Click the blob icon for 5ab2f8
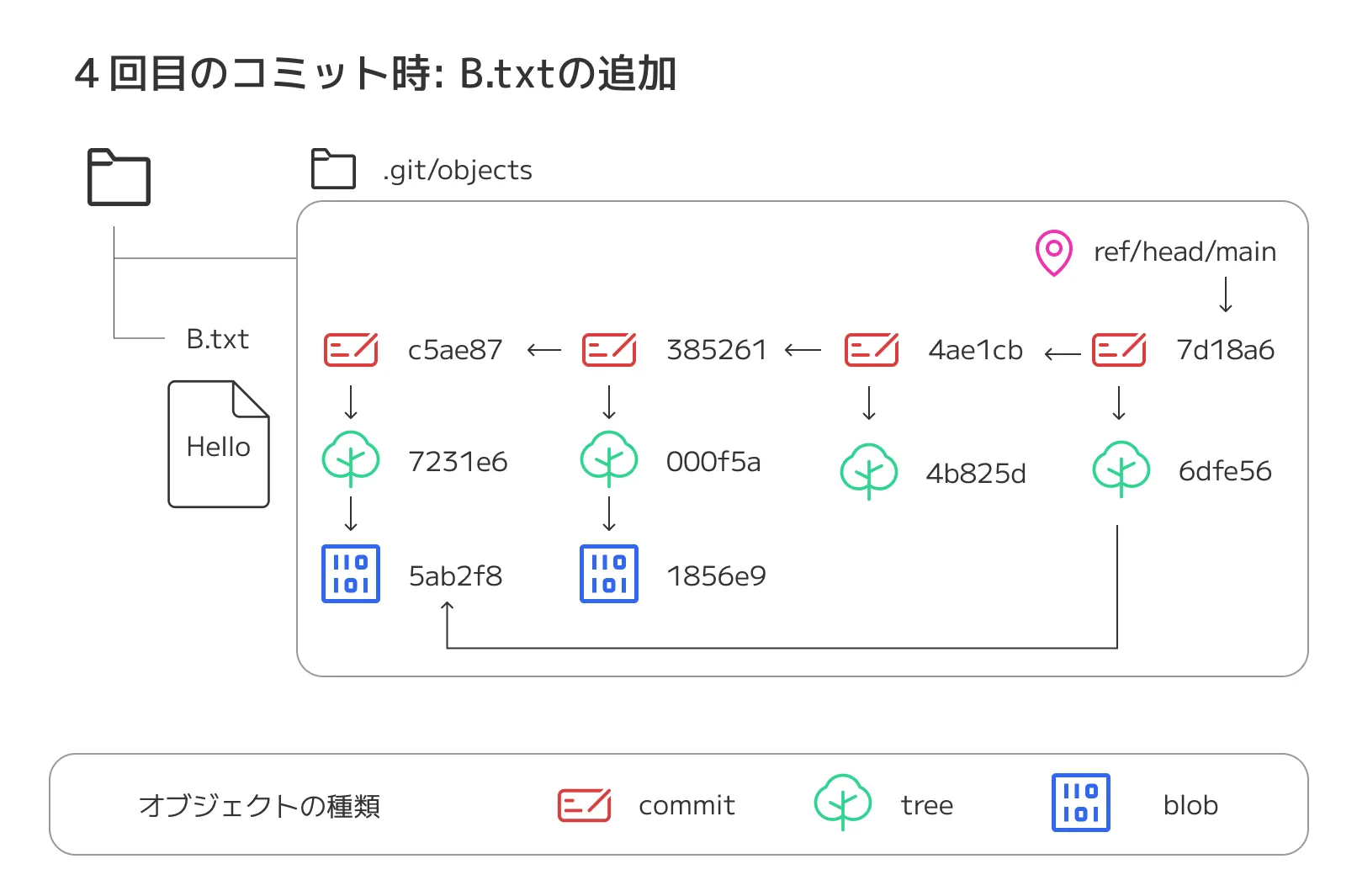The width and height of the screenshot is (1357, 896). tap(351, 574)
